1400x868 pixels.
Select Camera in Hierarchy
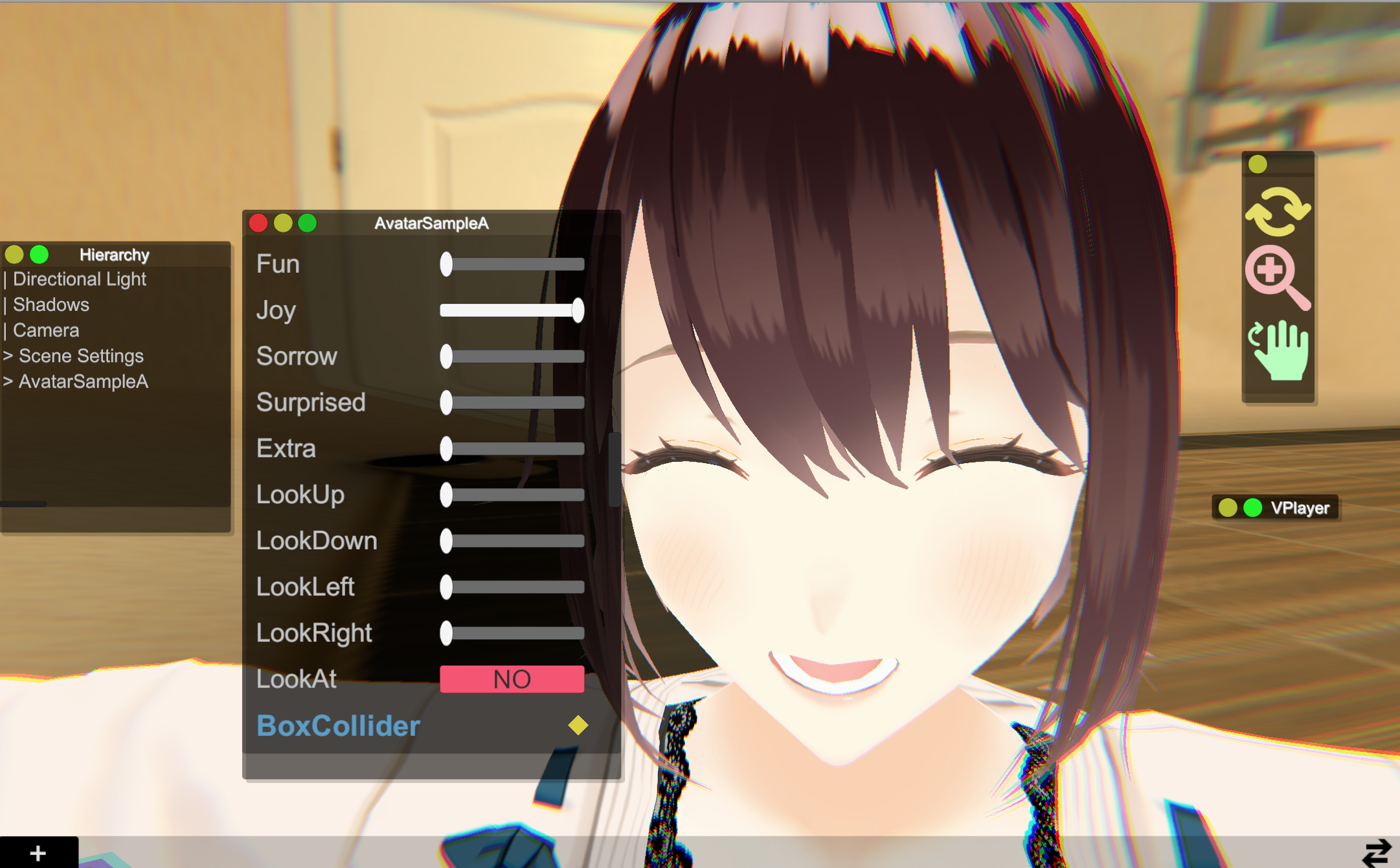[46, 330]
